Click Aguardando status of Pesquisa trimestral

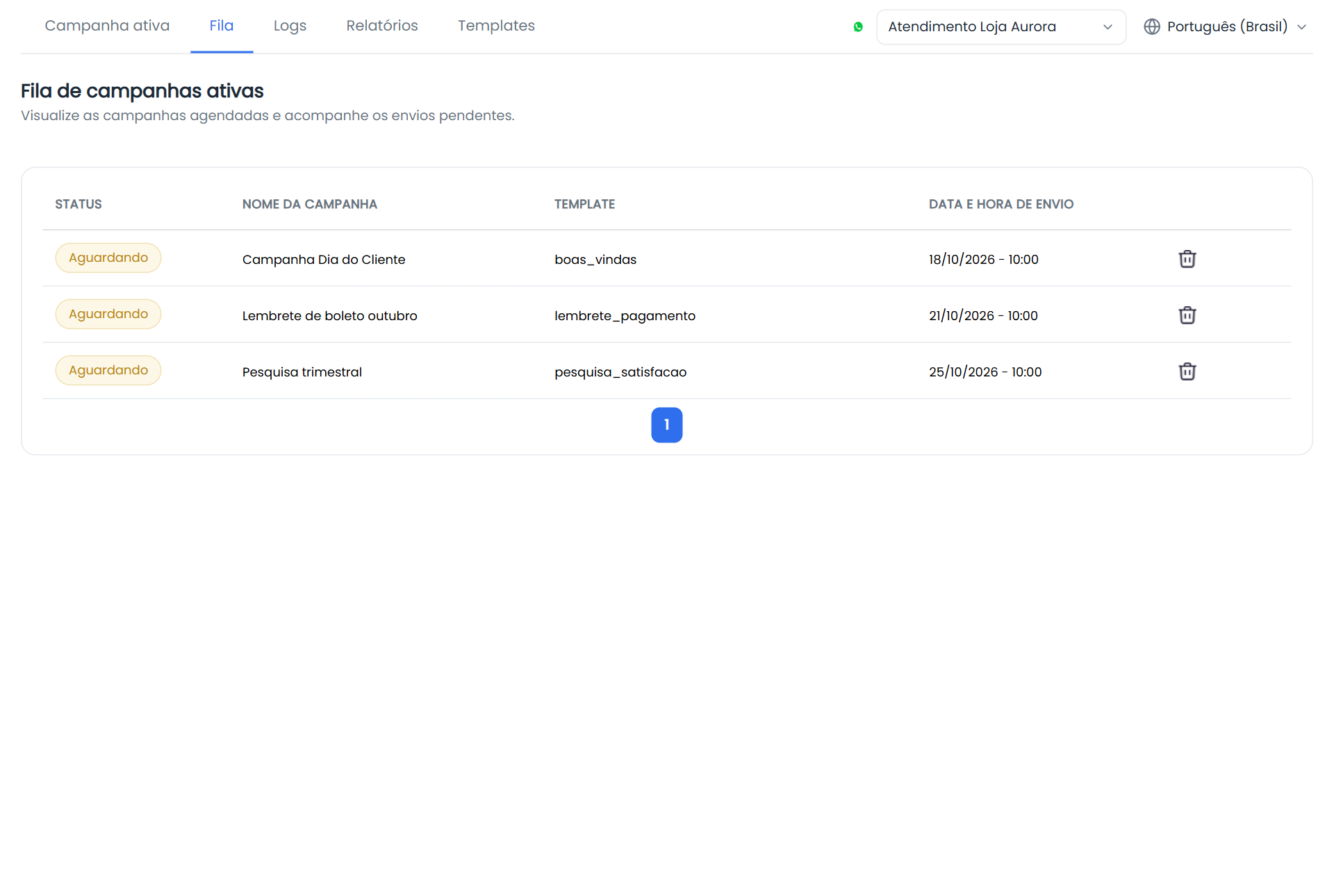coord(108,370)
